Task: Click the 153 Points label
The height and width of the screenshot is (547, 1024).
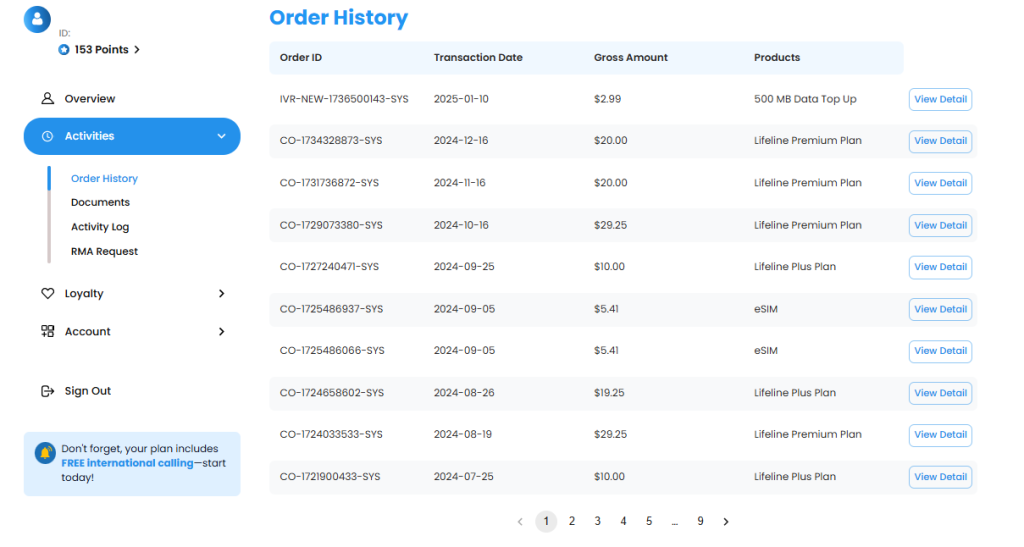Action: 101,50
